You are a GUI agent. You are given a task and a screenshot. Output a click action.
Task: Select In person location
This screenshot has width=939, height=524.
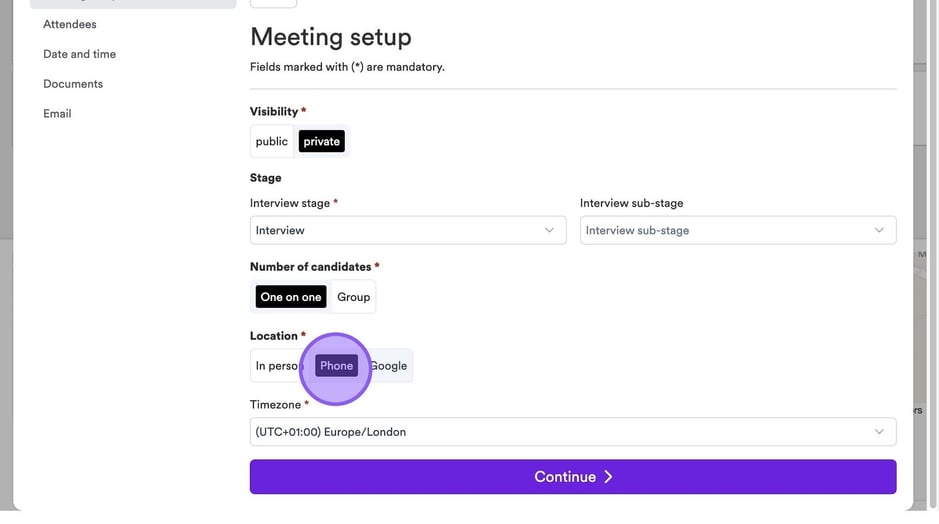pos(275,366)
